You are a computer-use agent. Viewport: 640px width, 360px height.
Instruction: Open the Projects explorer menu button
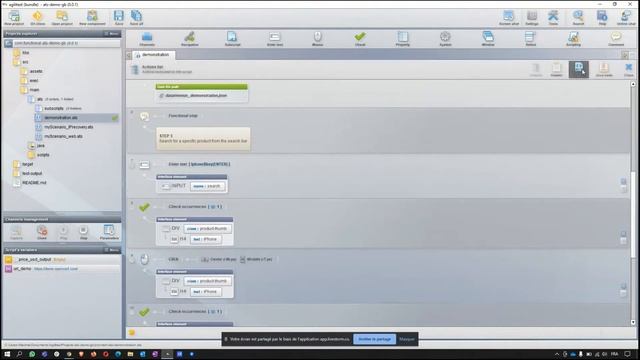point(111,33)
